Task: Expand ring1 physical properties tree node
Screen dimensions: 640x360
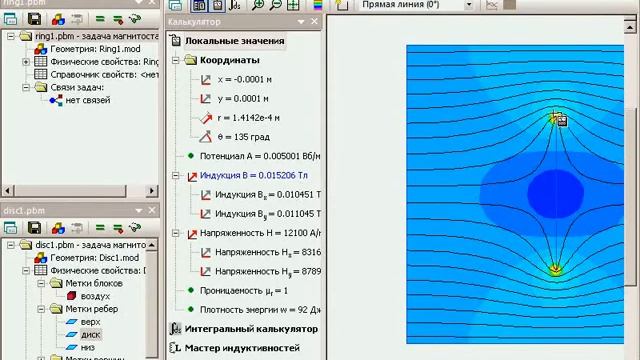Action: coord(26,62)
